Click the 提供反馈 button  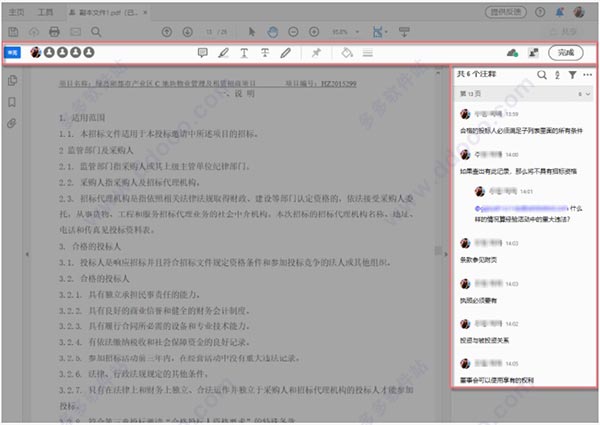[x=505, y=12]
